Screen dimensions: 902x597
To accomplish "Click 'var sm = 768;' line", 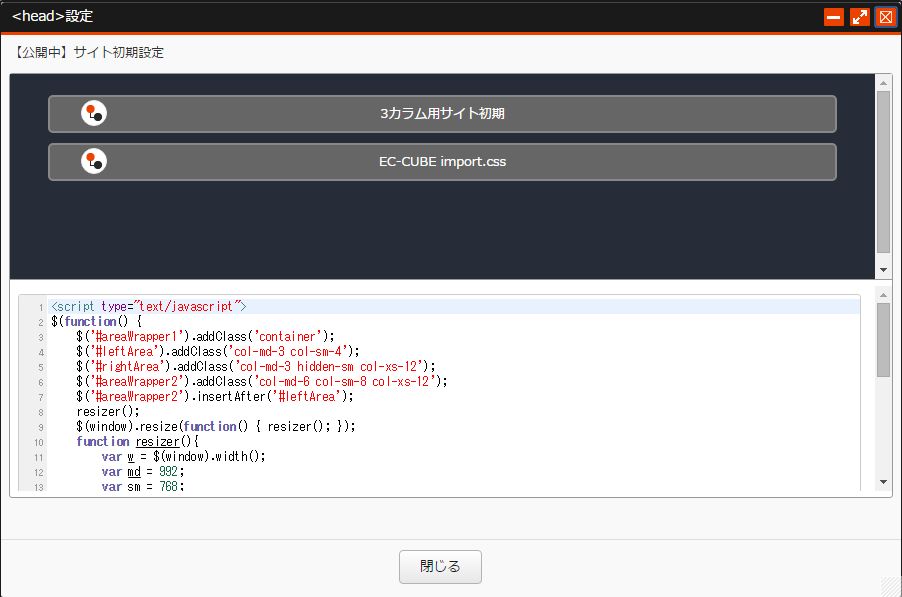I will click(x=143, y=486).
